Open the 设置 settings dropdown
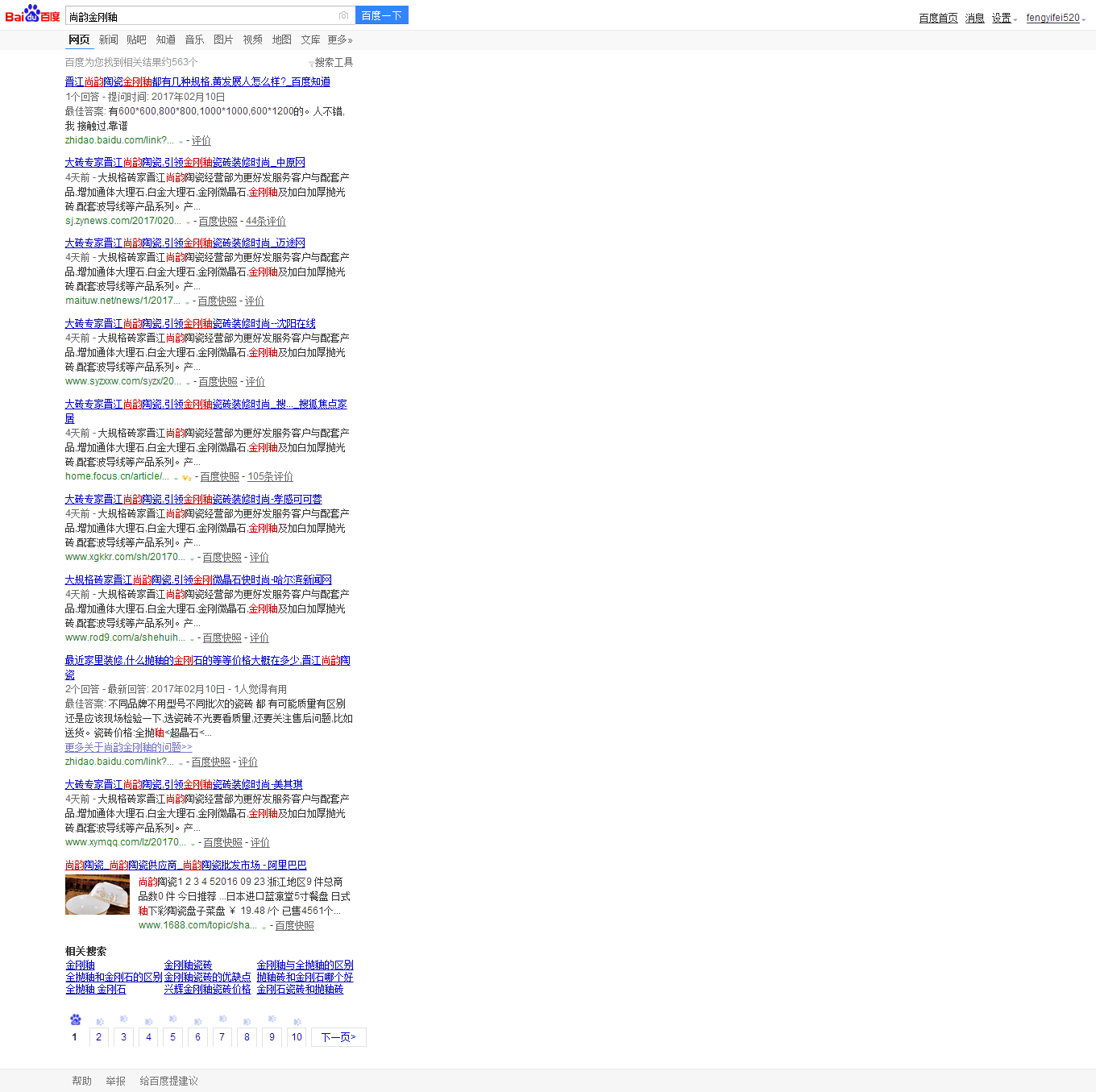1096x1092 pixels. point(1004,18)
